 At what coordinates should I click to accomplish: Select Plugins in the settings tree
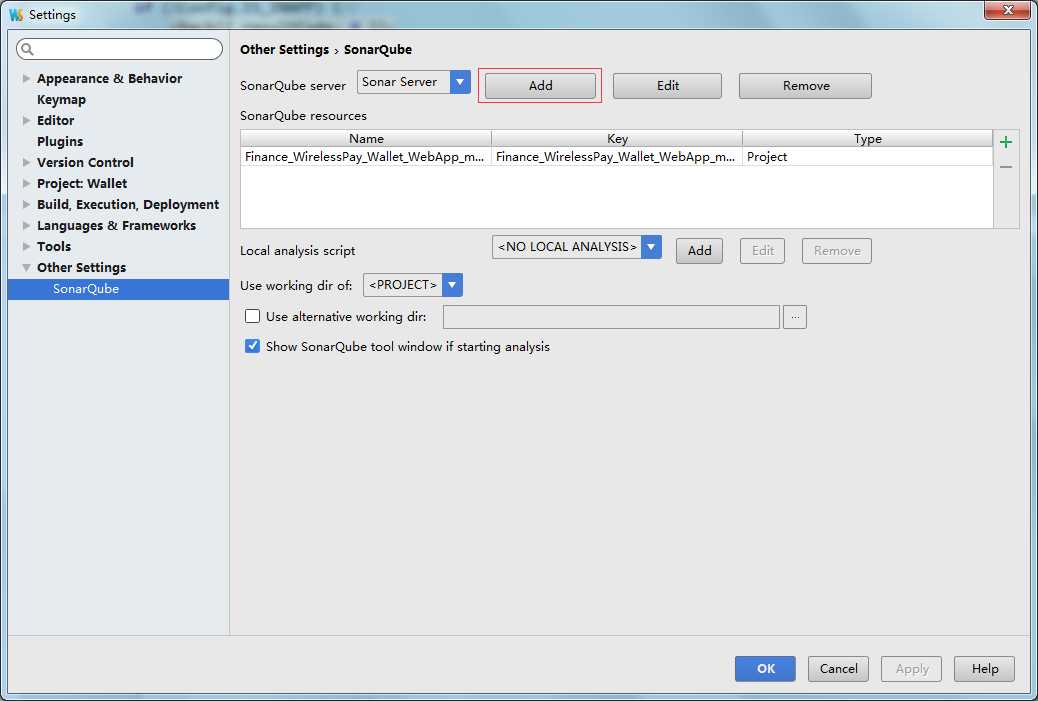[60, 142]
